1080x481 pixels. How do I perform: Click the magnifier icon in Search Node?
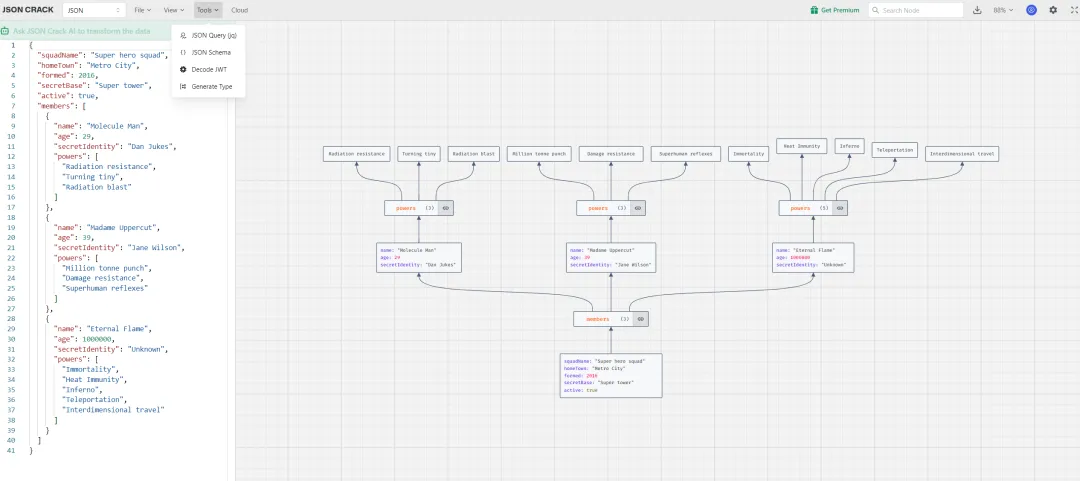[875, 10]
